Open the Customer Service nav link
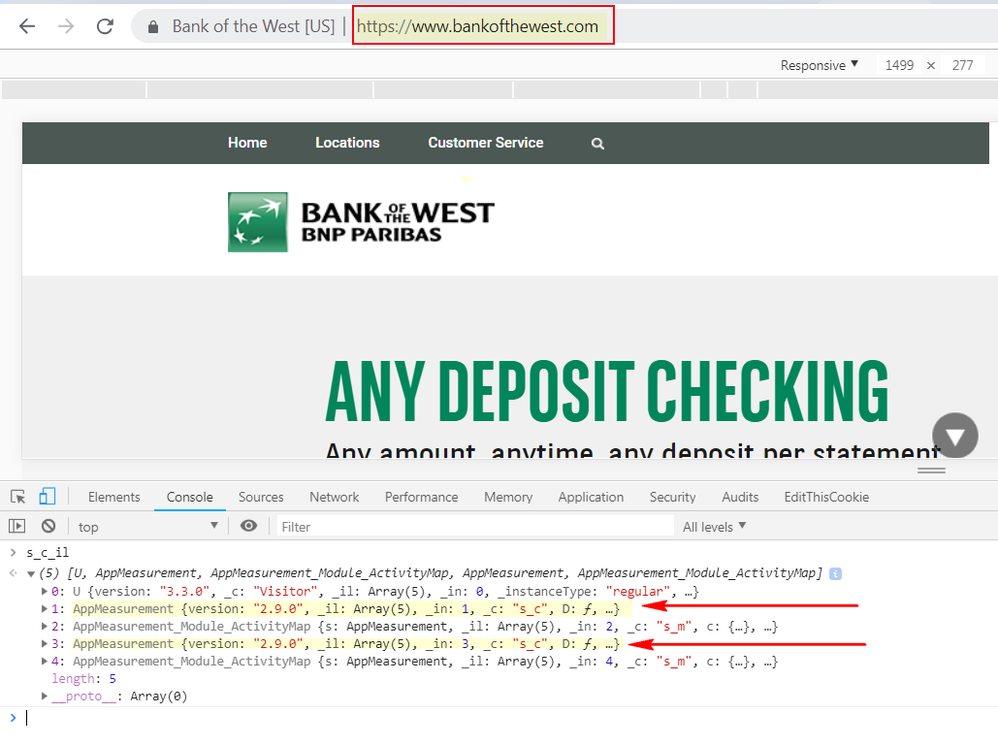The width and height of the screenshot is (998, 750). tap(485, 143)
